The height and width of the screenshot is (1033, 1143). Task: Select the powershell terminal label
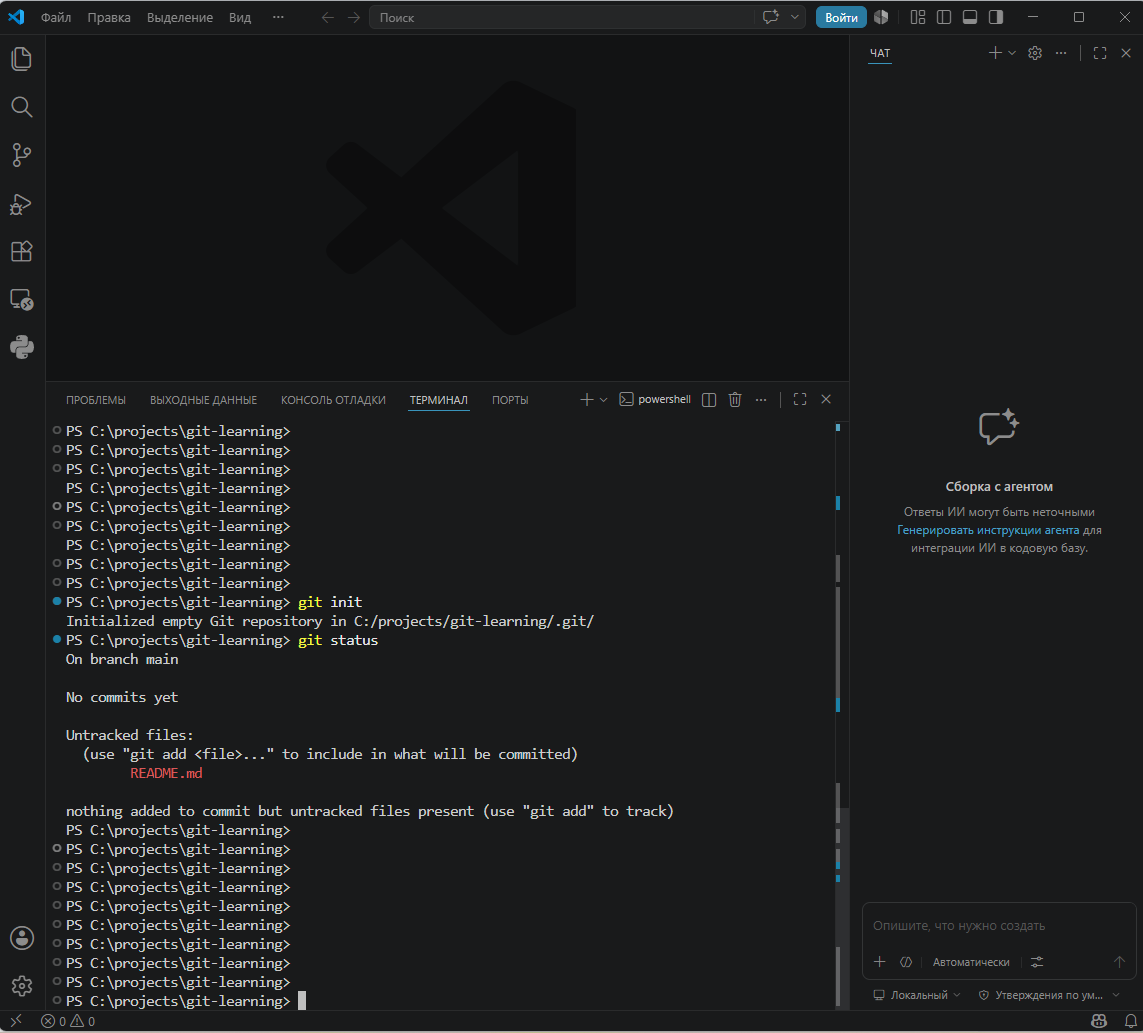(x=655, y=399)
